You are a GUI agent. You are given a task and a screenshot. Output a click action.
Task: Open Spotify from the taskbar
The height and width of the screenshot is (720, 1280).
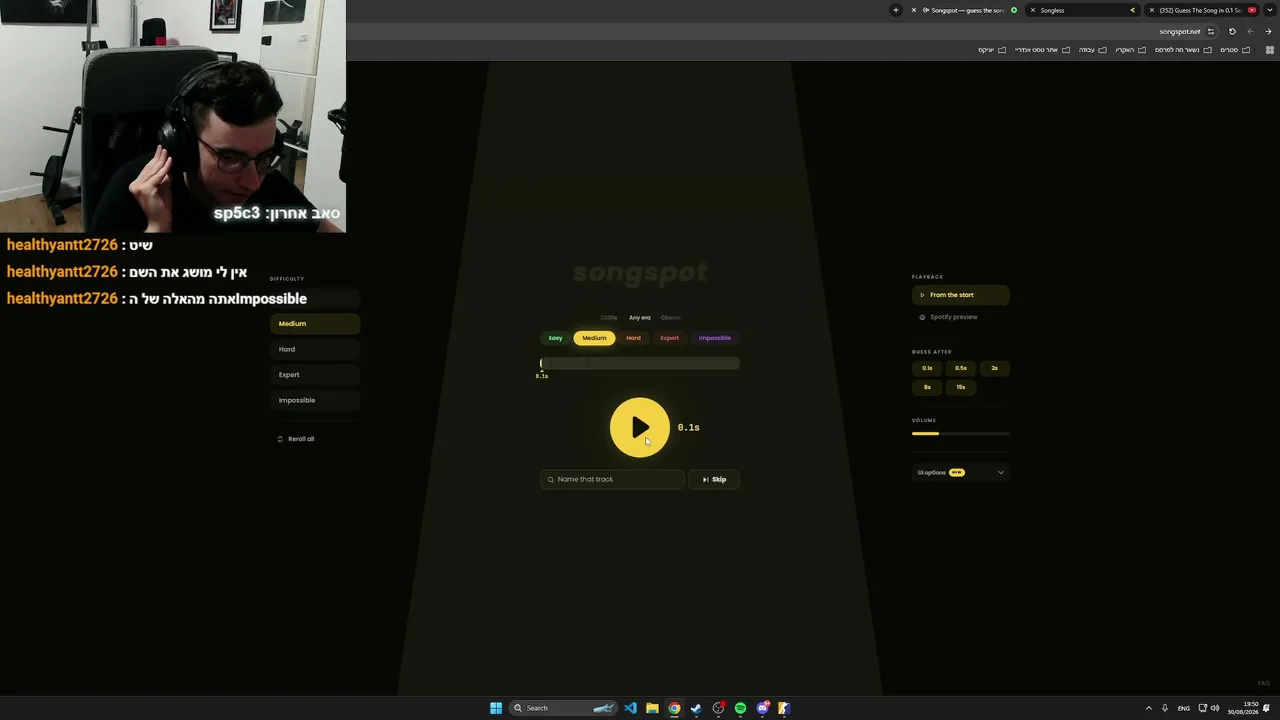point(740,708)
